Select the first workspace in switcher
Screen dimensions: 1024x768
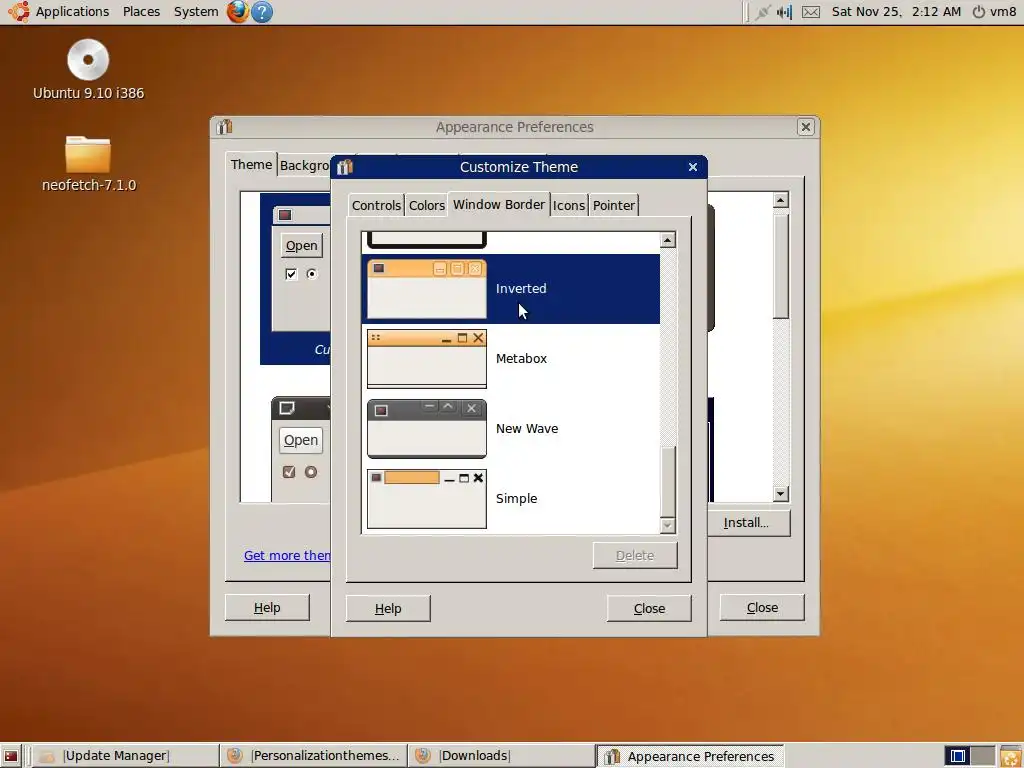pos(957,756)
